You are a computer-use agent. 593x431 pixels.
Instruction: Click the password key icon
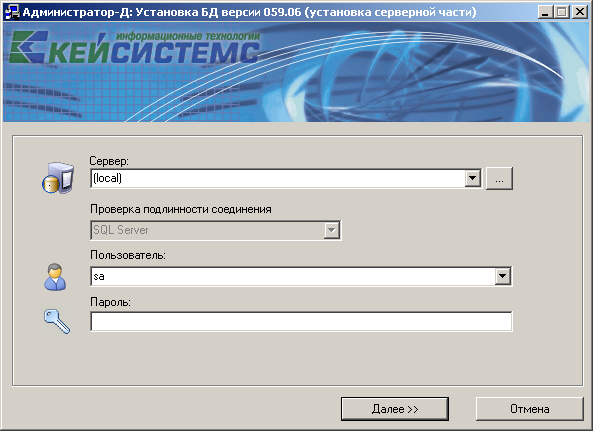coord(57,321)
